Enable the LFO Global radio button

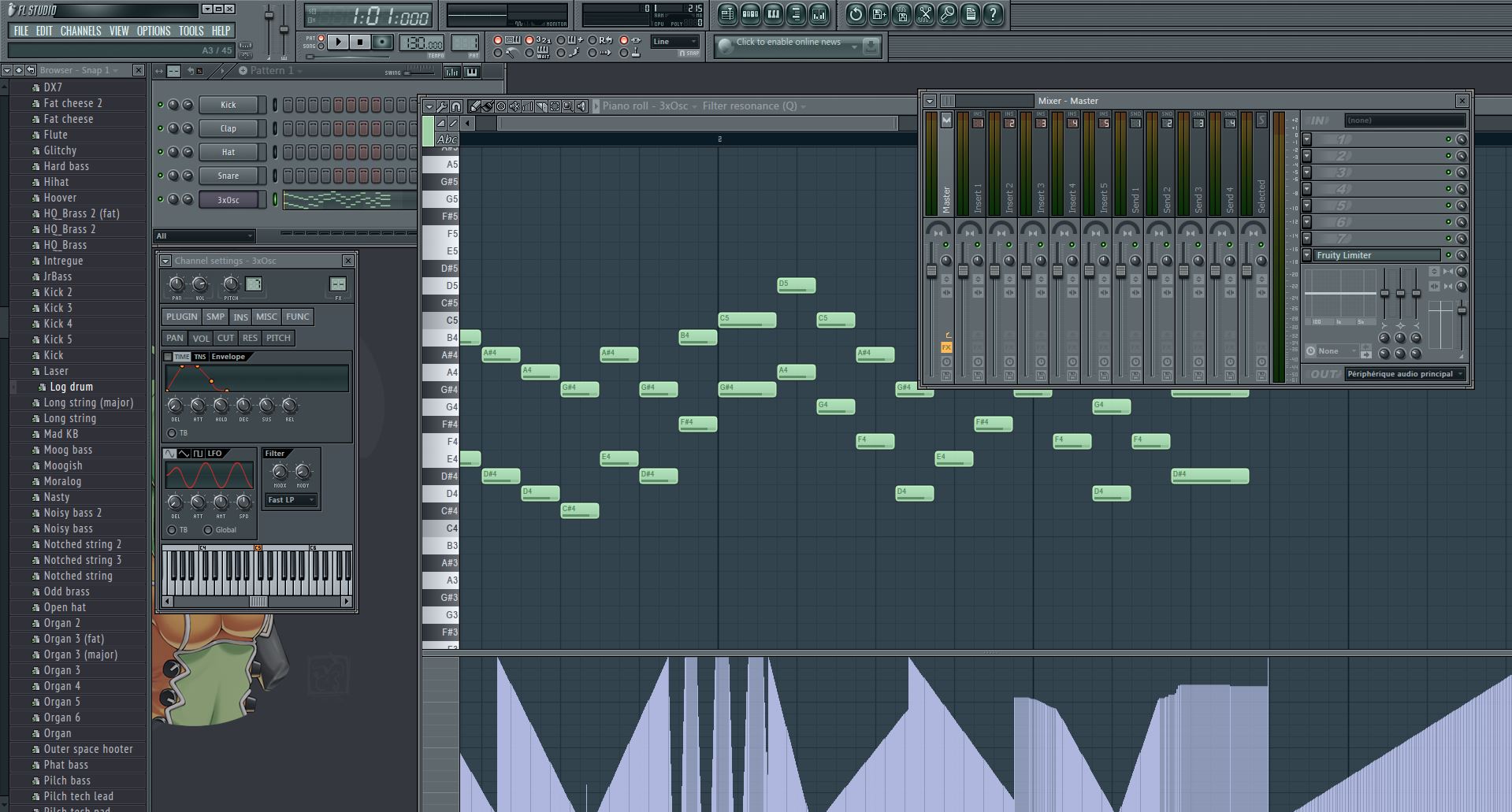208,530
